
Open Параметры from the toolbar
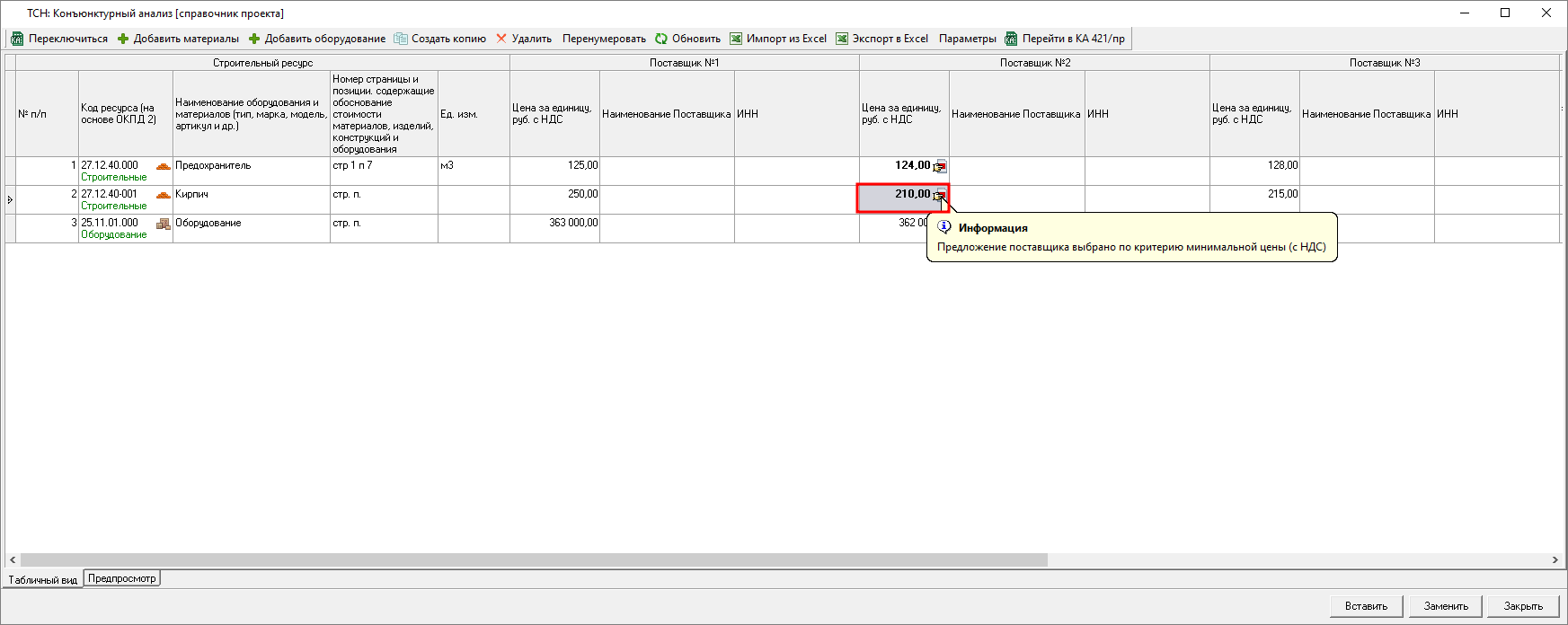(967, 39)
